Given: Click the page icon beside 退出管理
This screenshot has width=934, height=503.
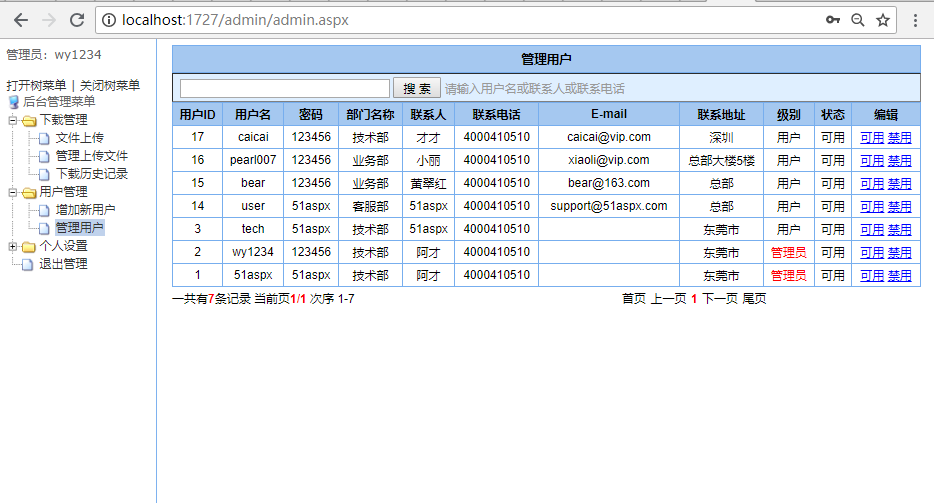Looking at the screenshot, I should [27, 264].
